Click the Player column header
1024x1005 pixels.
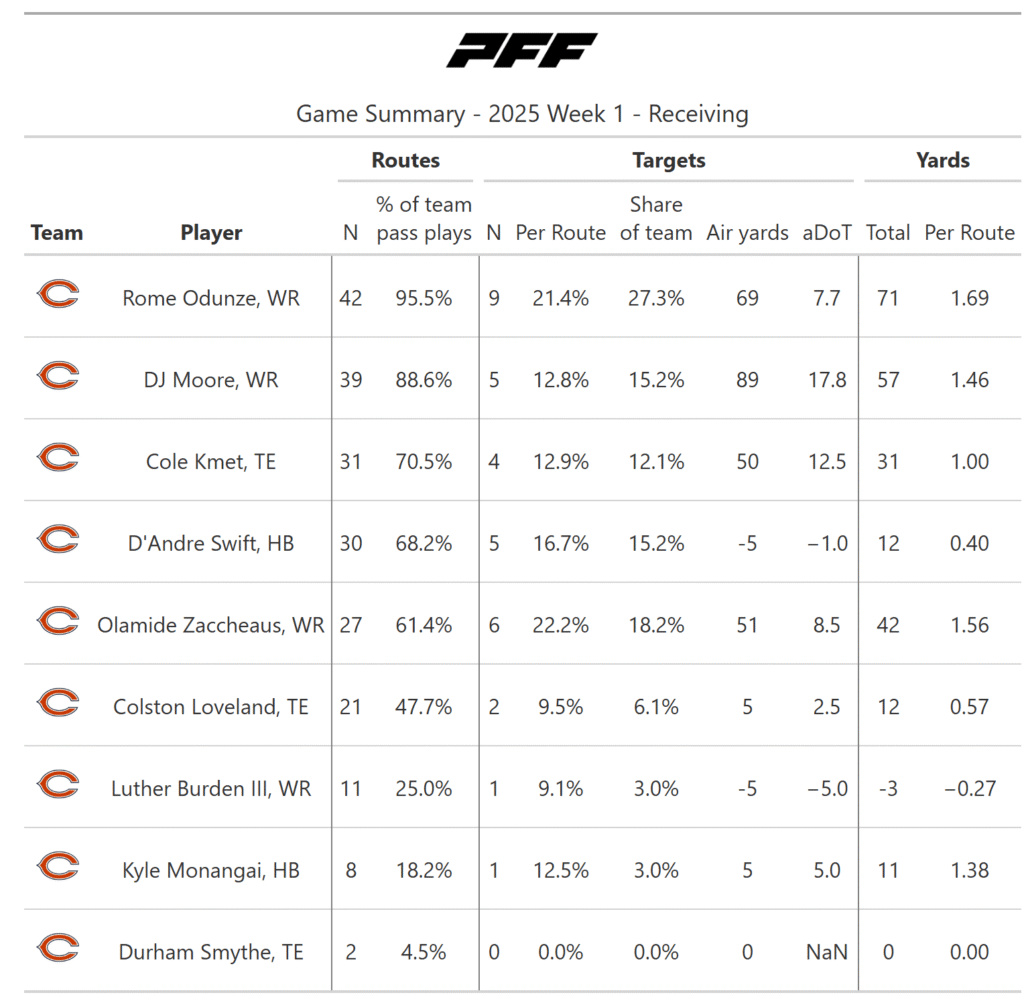[211, 233]
